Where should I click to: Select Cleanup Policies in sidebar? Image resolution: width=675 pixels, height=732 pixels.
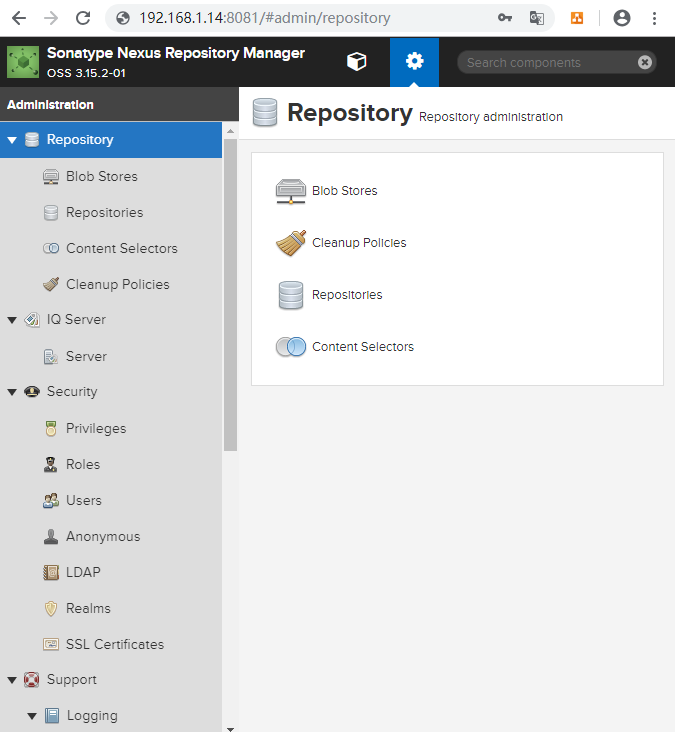(x=118, y=284)
